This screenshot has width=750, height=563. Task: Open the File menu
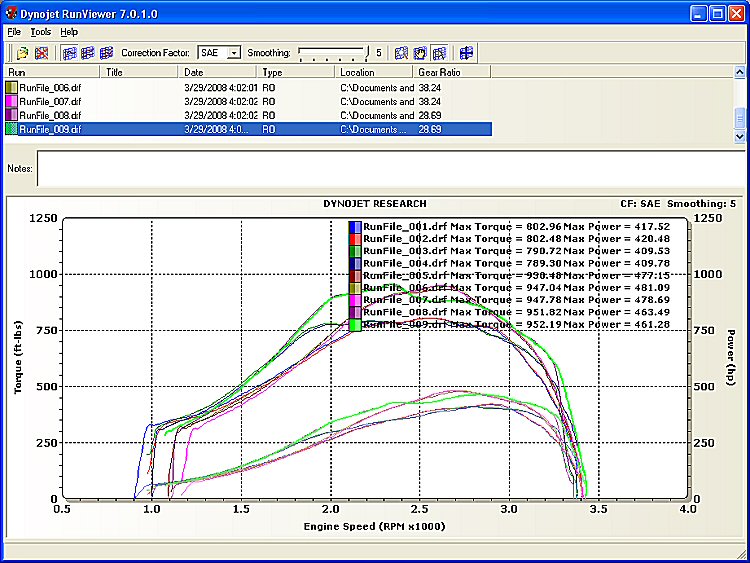pos(14,32)
